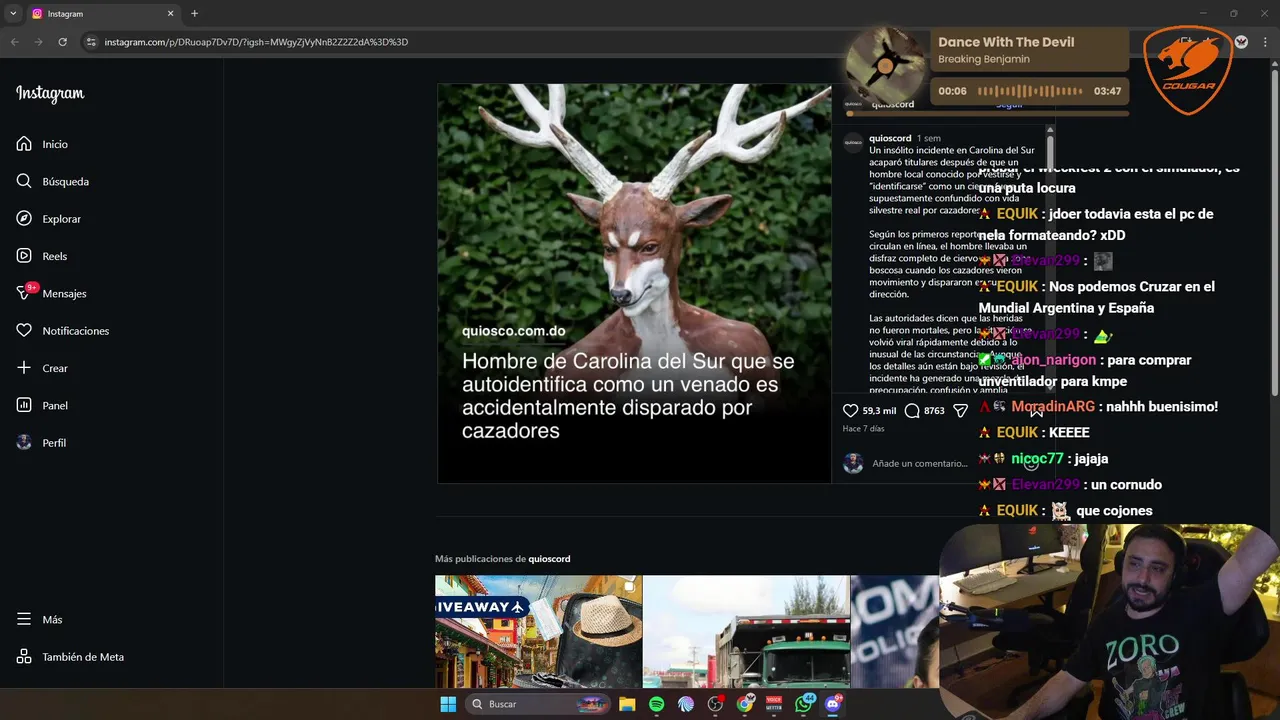Open File Explorer from the taskbar
Image resolution: width=1280 pixels, height=720 pixels.
pos(627,704)
